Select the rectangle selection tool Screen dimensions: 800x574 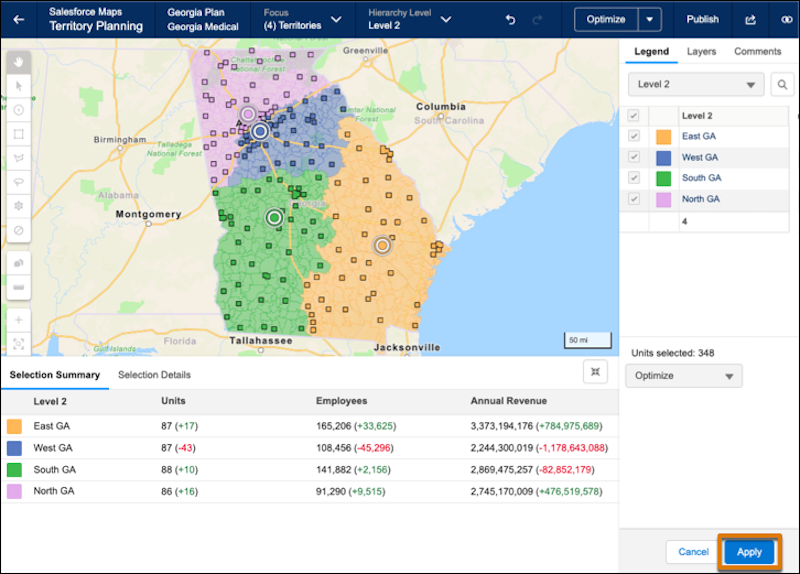pos(19,134)
